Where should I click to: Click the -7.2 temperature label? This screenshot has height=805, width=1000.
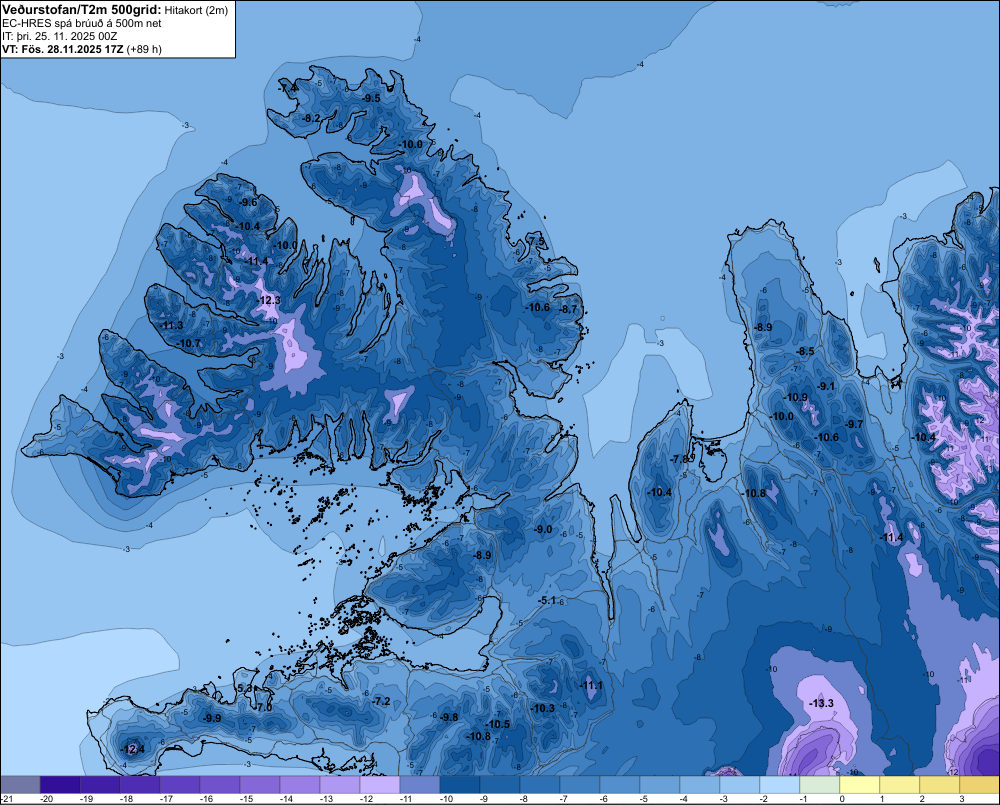pyautogui.click(x=381, y=701)
